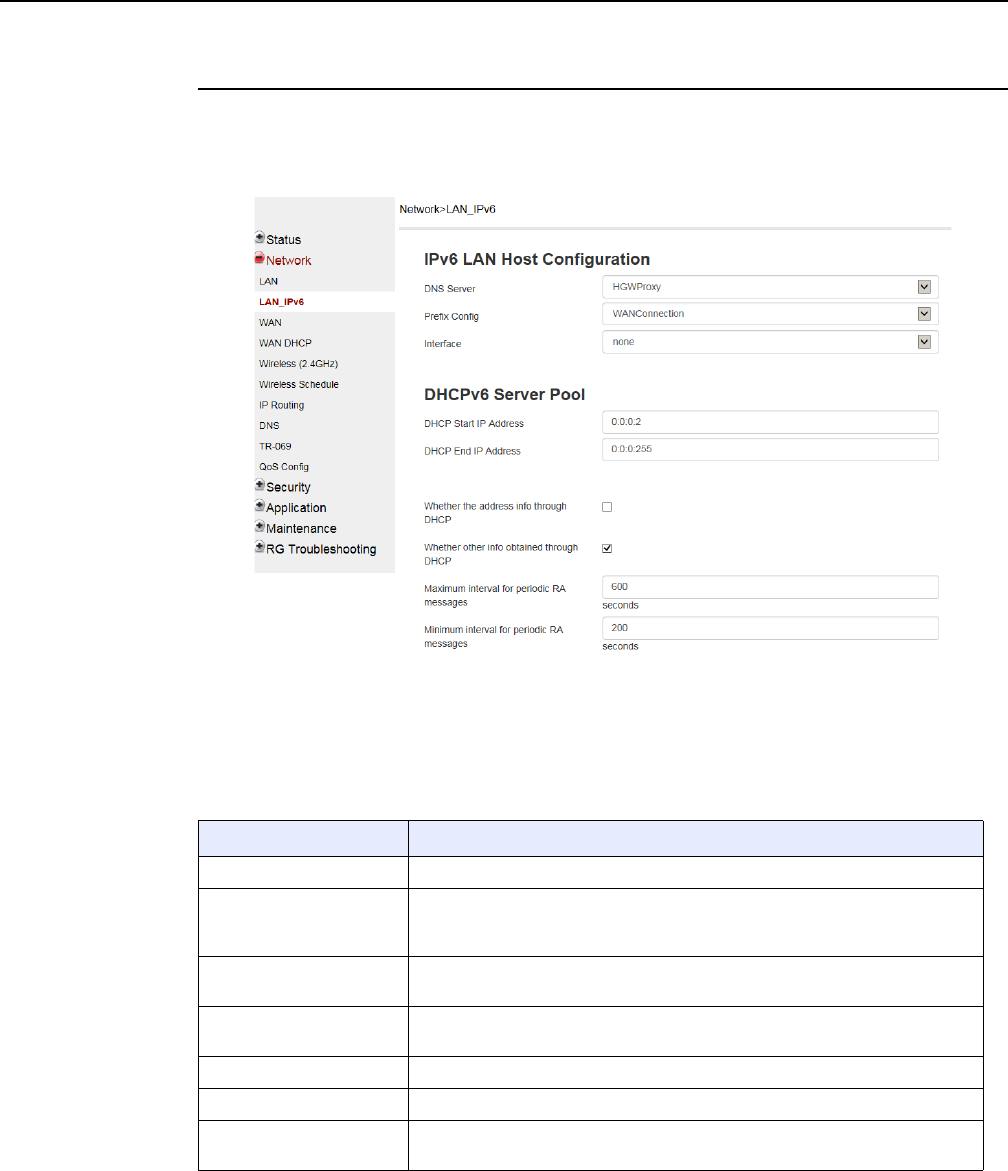Click the DHCP Start IP Address field
1008x1171 pixels.
pos(770,422)
